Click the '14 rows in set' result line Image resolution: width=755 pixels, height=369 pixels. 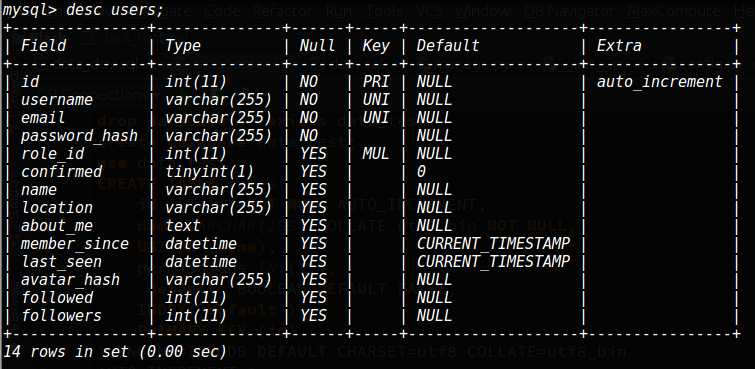115,352
